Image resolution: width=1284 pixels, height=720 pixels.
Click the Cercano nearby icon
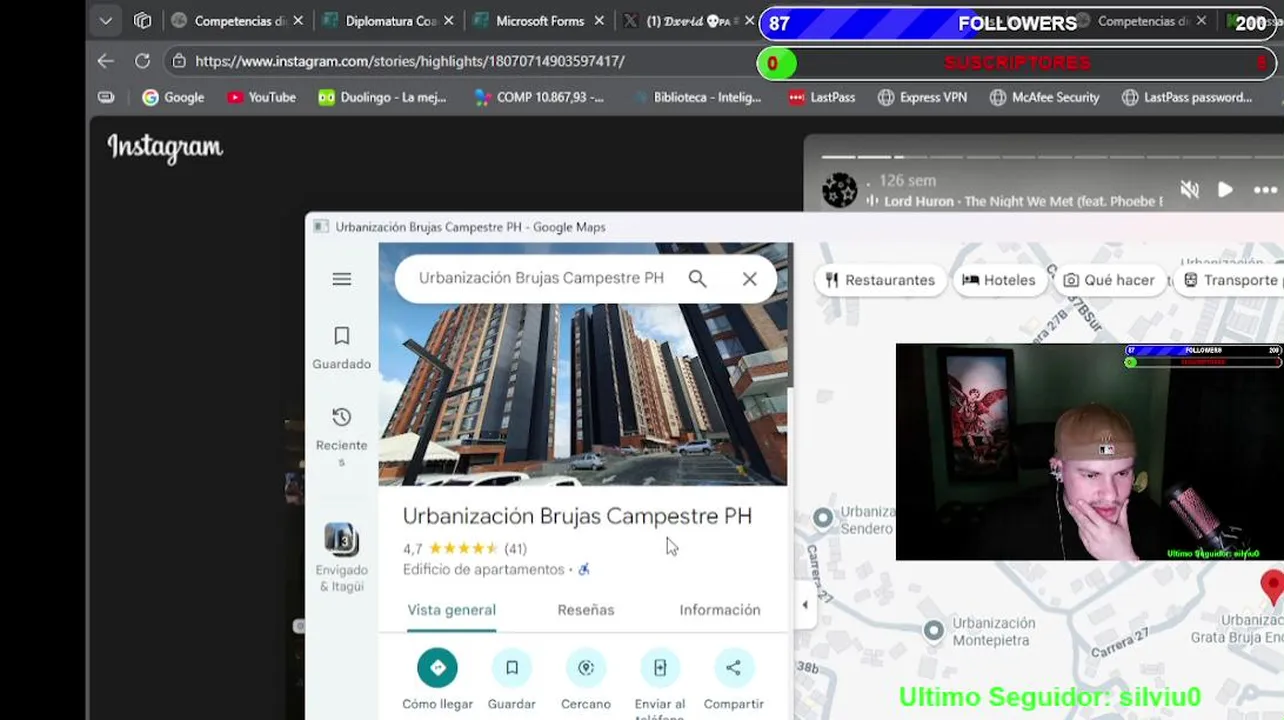tap(586, 668)
